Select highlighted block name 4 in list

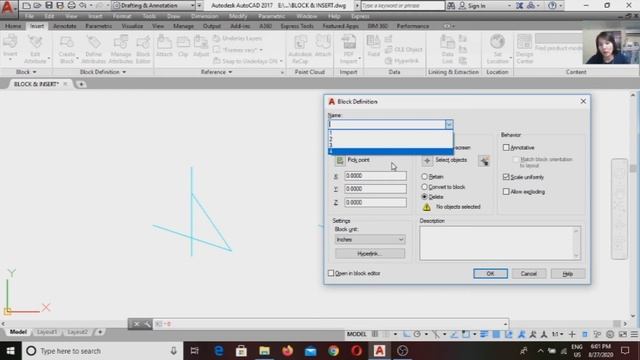(391, 151)
